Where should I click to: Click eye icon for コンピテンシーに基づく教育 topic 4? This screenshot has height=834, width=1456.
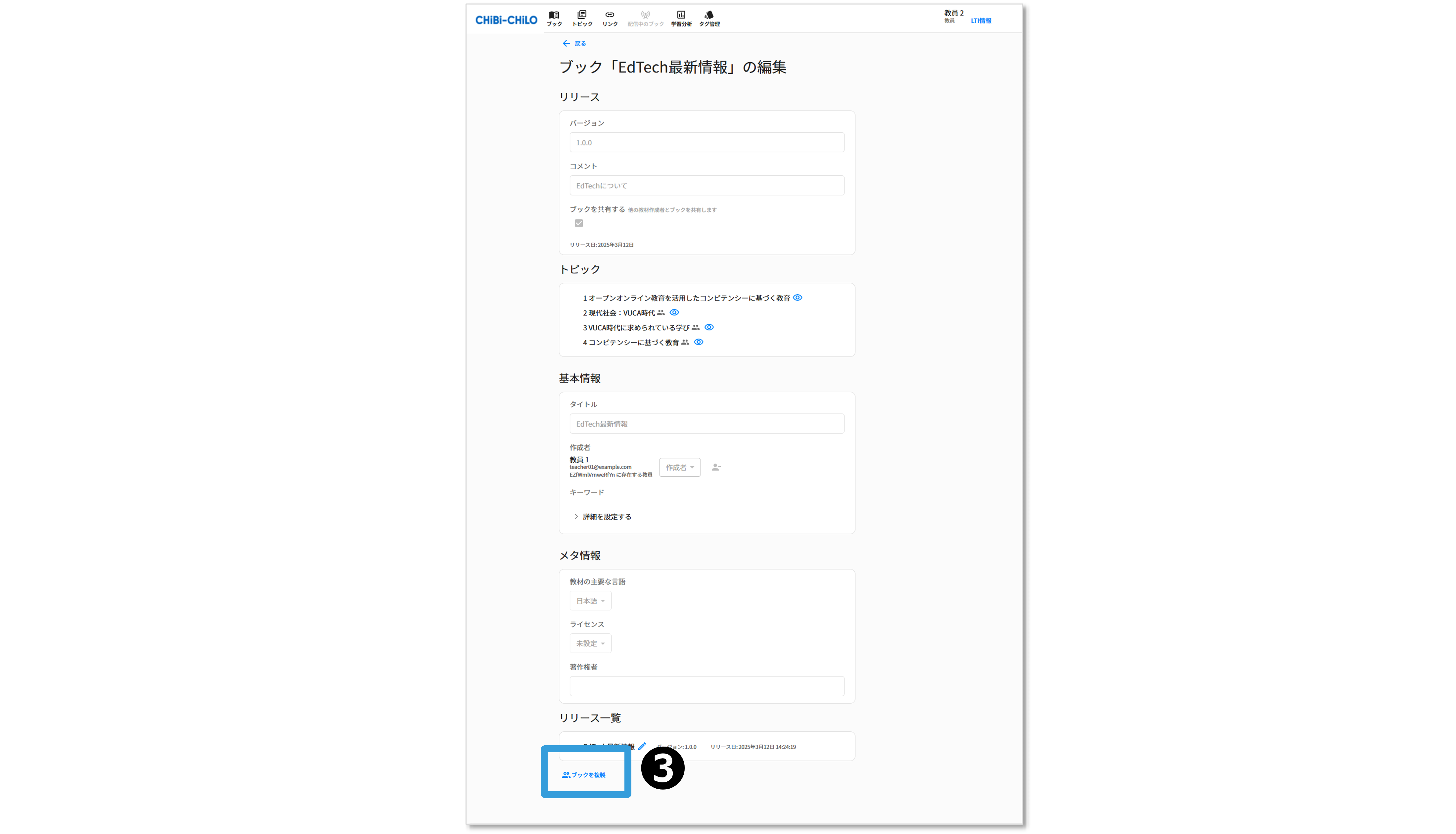(x=699, y=343)
